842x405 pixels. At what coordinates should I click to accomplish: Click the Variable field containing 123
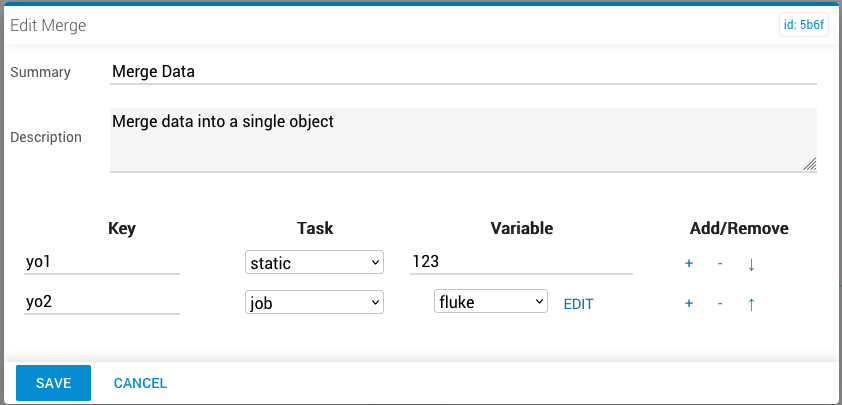(x=521, y=262)
